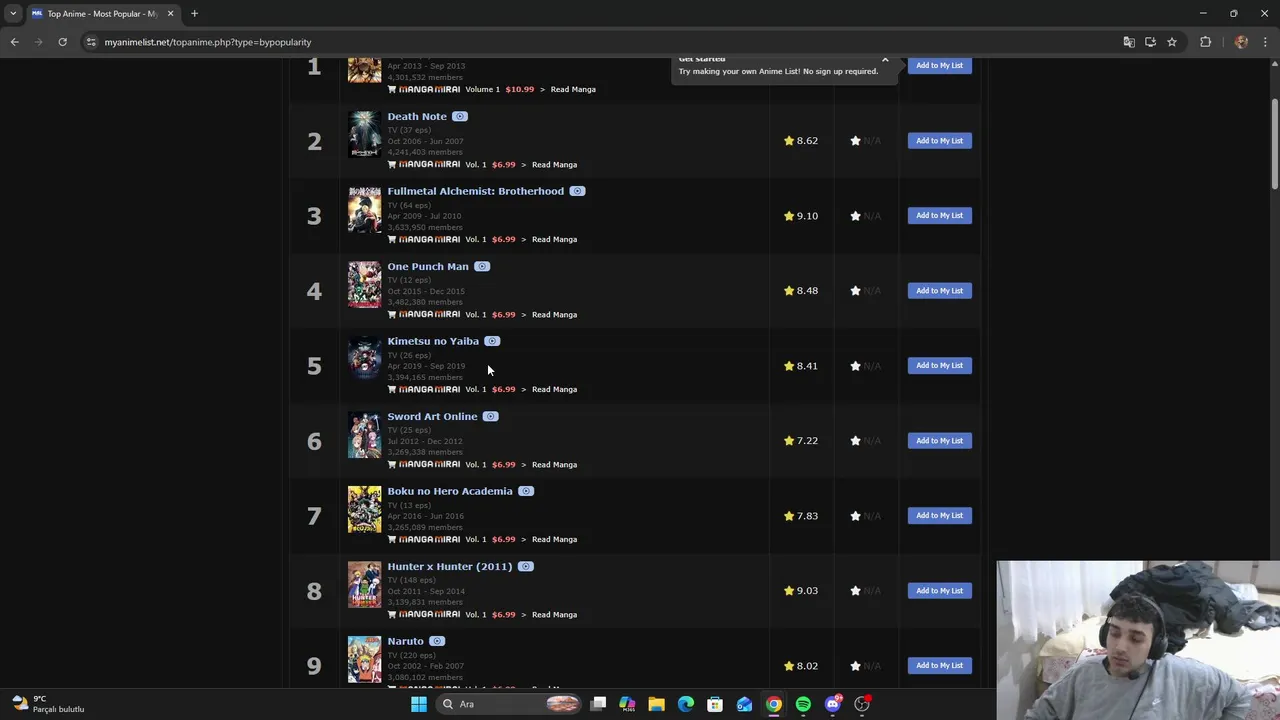
Task: Go back with the browser back arrow
Action: click(14, 42)
